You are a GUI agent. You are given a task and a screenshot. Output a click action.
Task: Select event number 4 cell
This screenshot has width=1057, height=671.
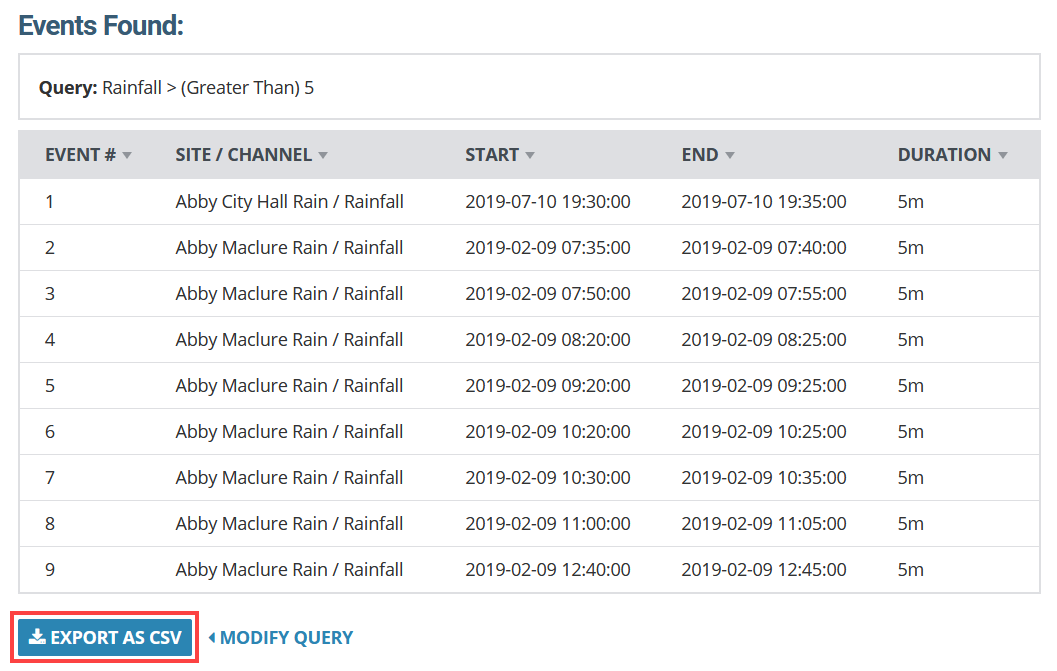(x=50, y=339)
